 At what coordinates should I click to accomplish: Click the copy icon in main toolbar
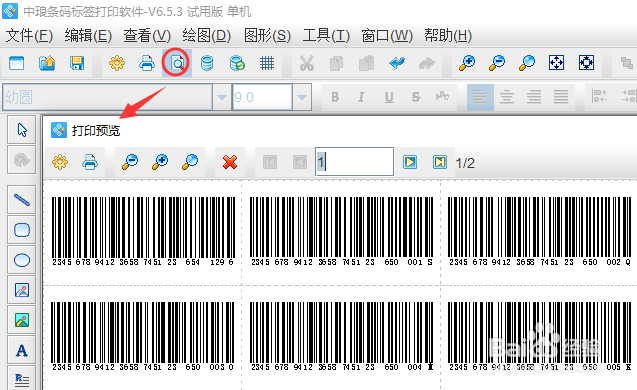tap(336, 63)
